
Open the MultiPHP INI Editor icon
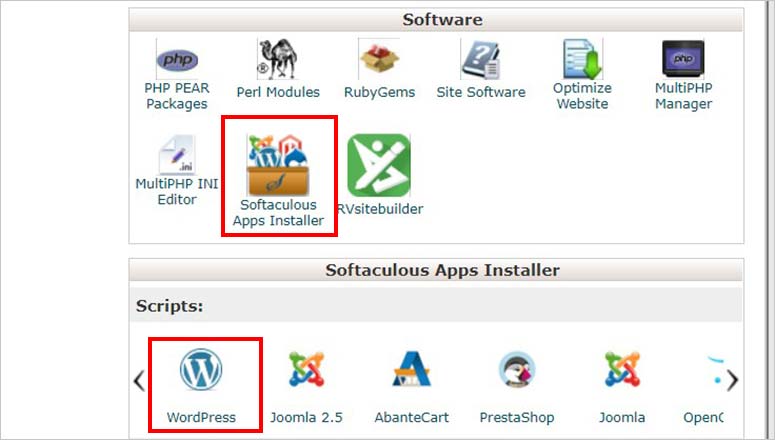pyautogui.click(x=177, y=154)
